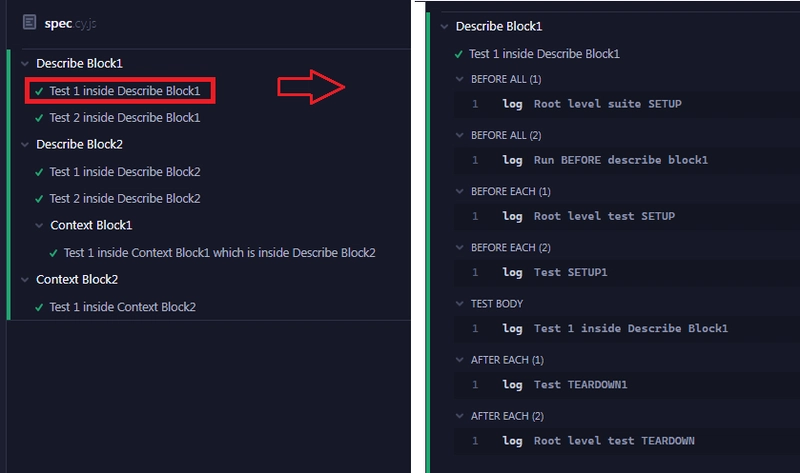Select Test 2 inside Describe Block1

125,118
